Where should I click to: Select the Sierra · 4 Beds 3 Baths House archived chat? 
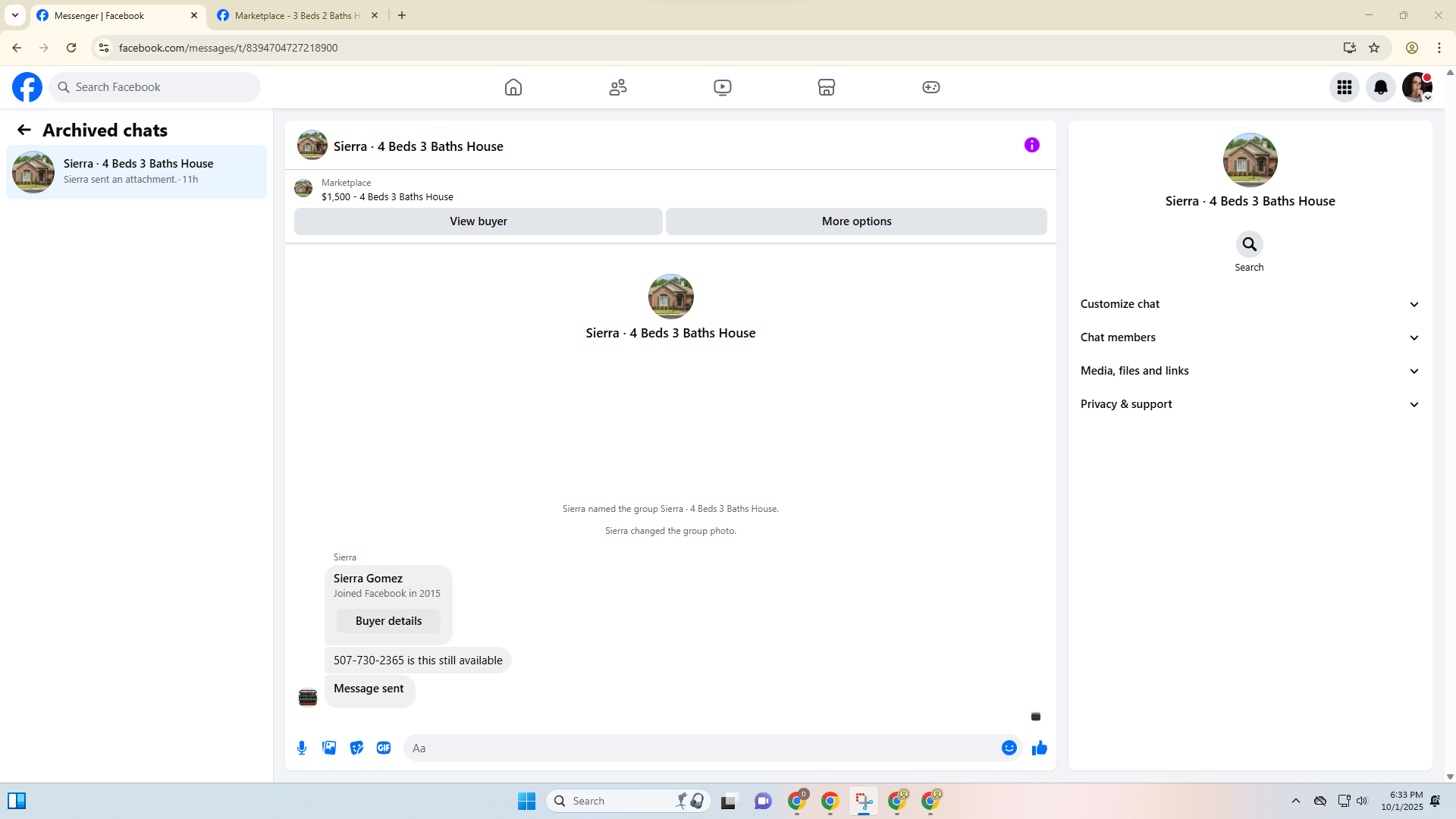coord(136,172)
